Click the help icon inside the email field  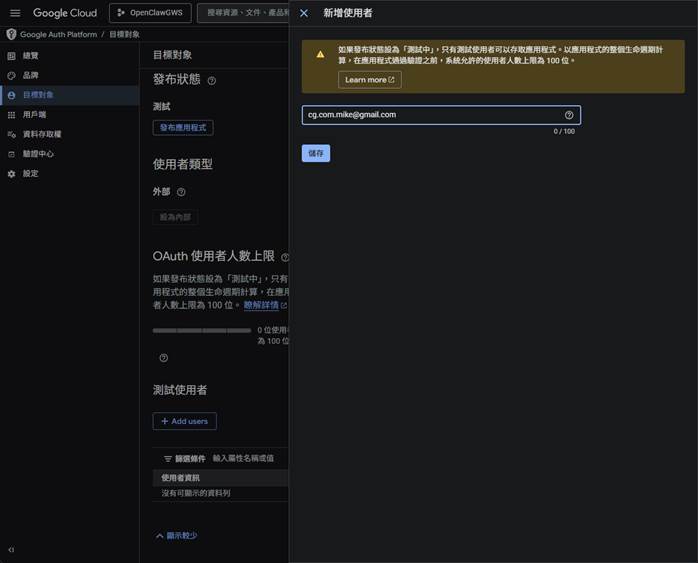pyautogui.click(x=569, y=115)
